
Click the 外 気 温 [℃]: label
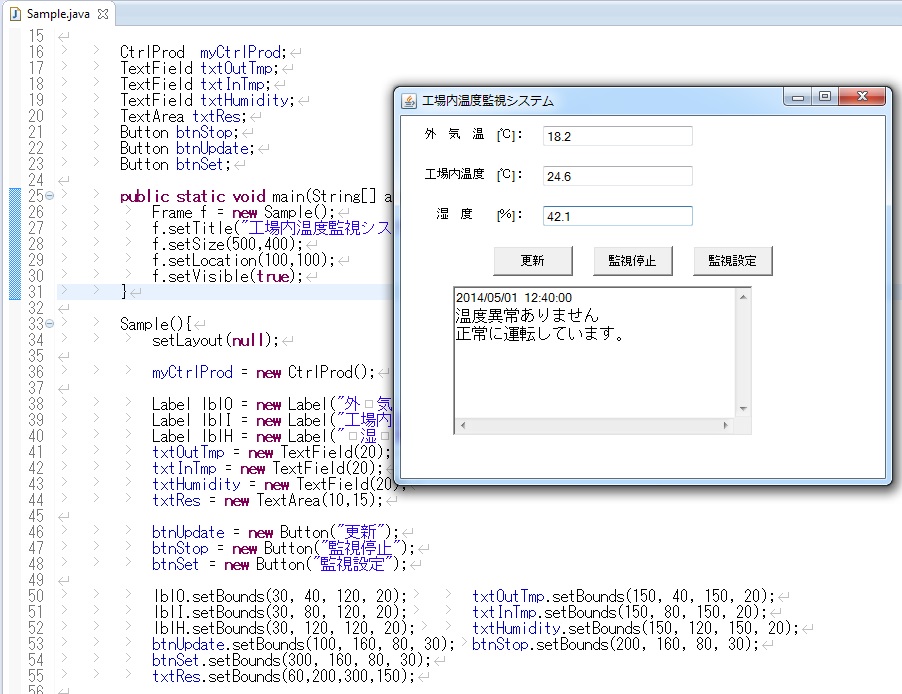pyautogui.click(x=473, y=135)
